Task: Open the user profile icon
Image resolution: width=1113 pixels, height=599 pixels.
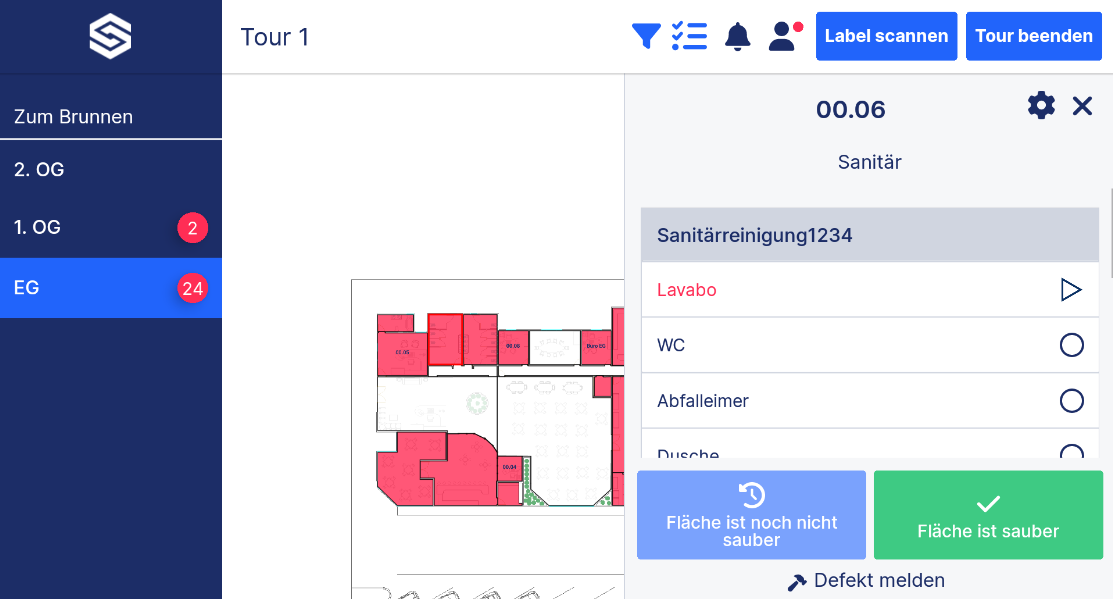Action: point(785,36)
